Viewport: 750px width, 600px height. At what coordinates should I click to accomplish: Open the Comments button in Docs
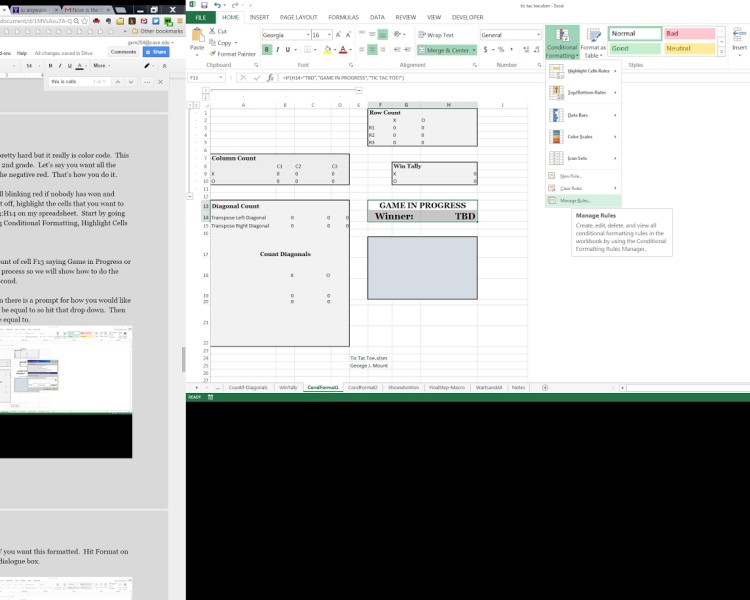tap(123, 51)
